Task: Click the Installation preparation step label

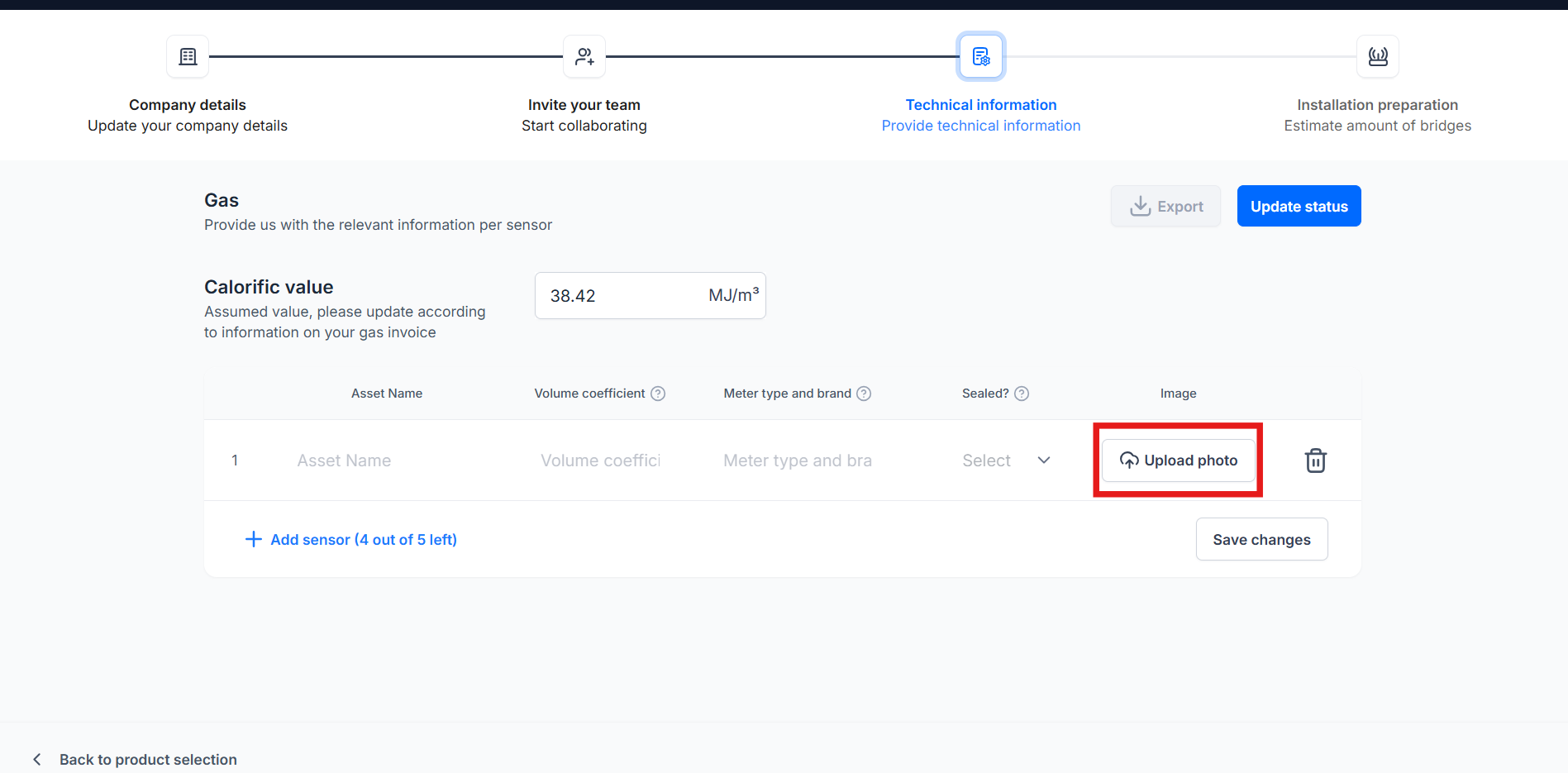Action: (x=1377, y=105)
